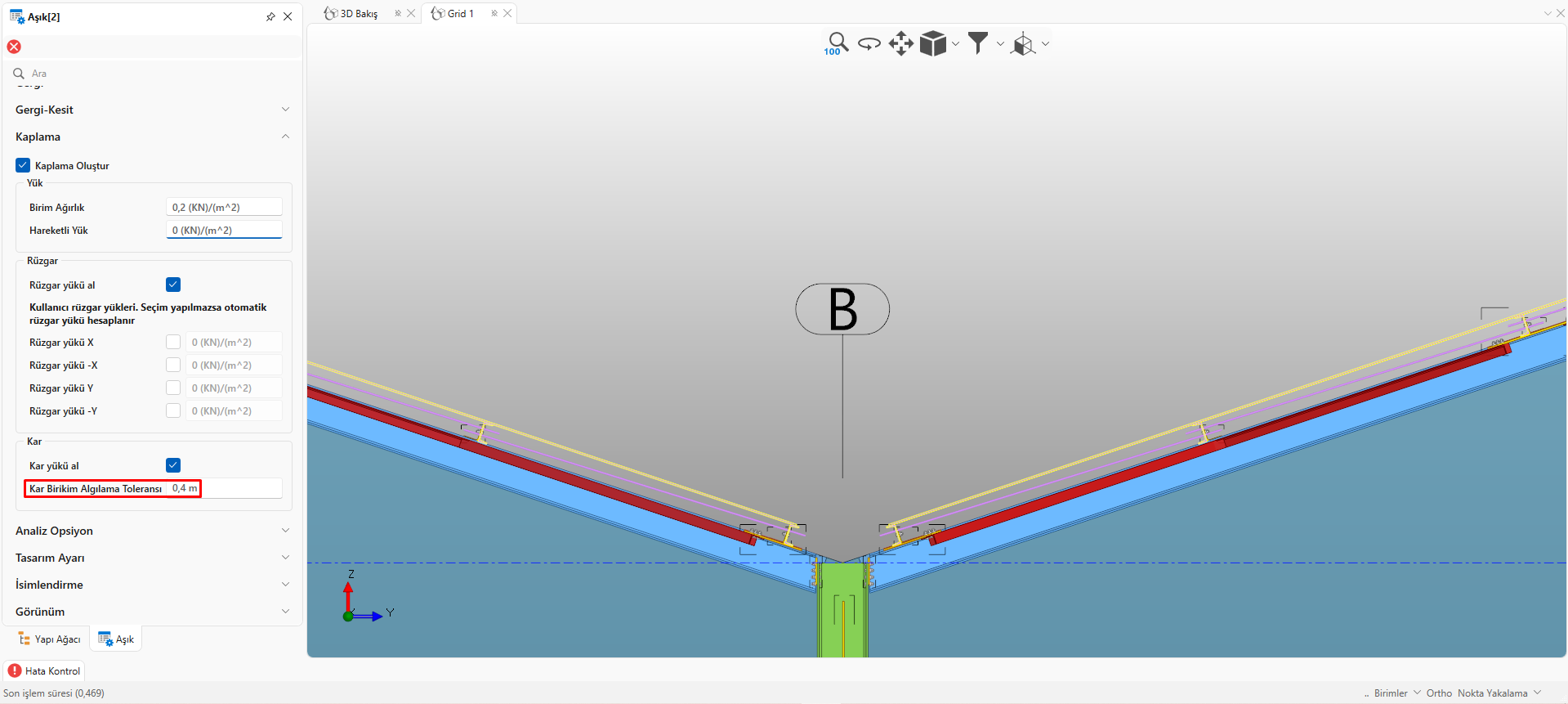Image resolution: width=1568 pixels, height=704 pixels.
Task: Open the Birimler units dropdown
Action: point(1397,693)
